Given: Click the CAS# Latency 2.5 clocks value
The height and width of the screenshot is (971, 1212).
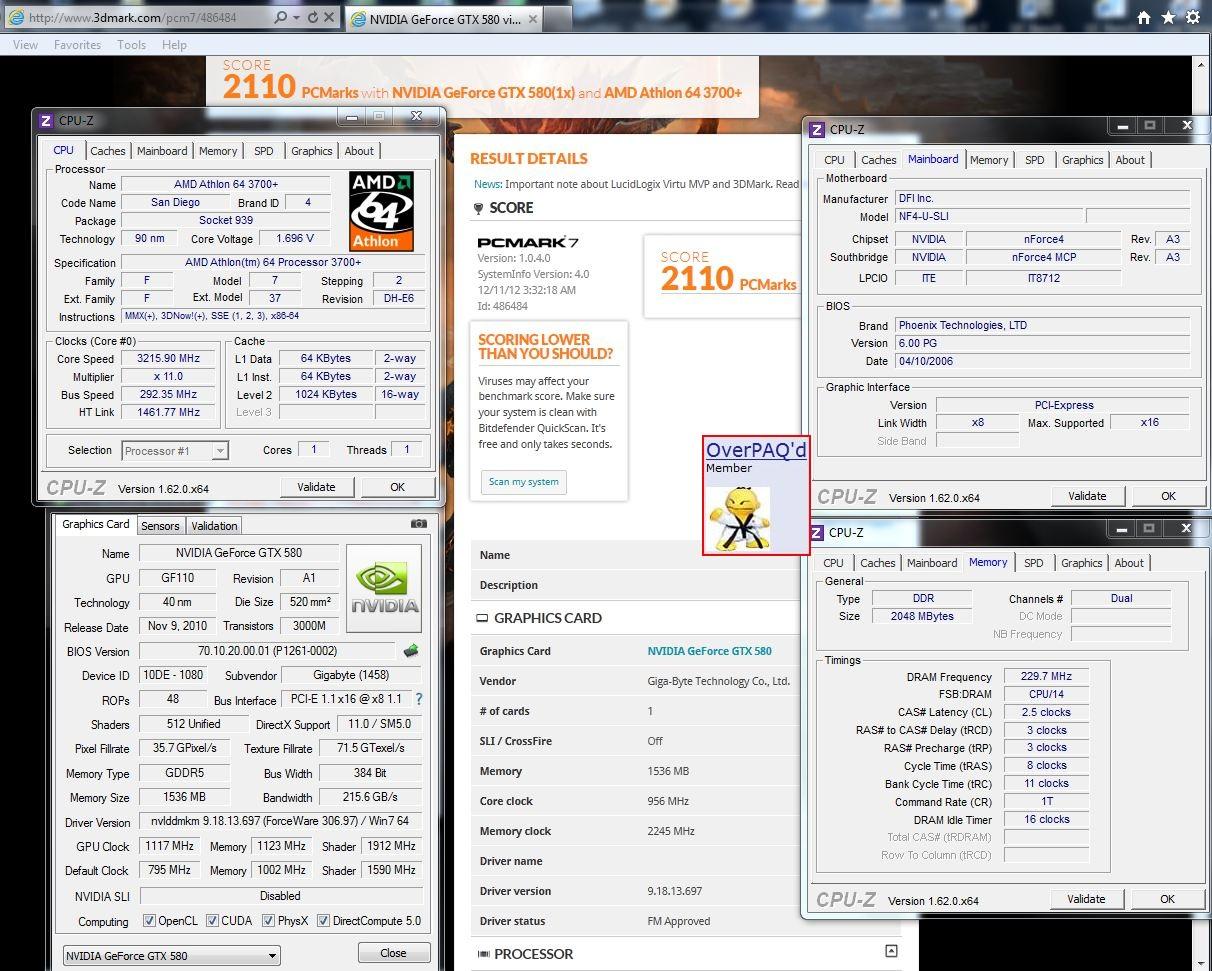Looking at the screenshot, I should coord(1046,712).
